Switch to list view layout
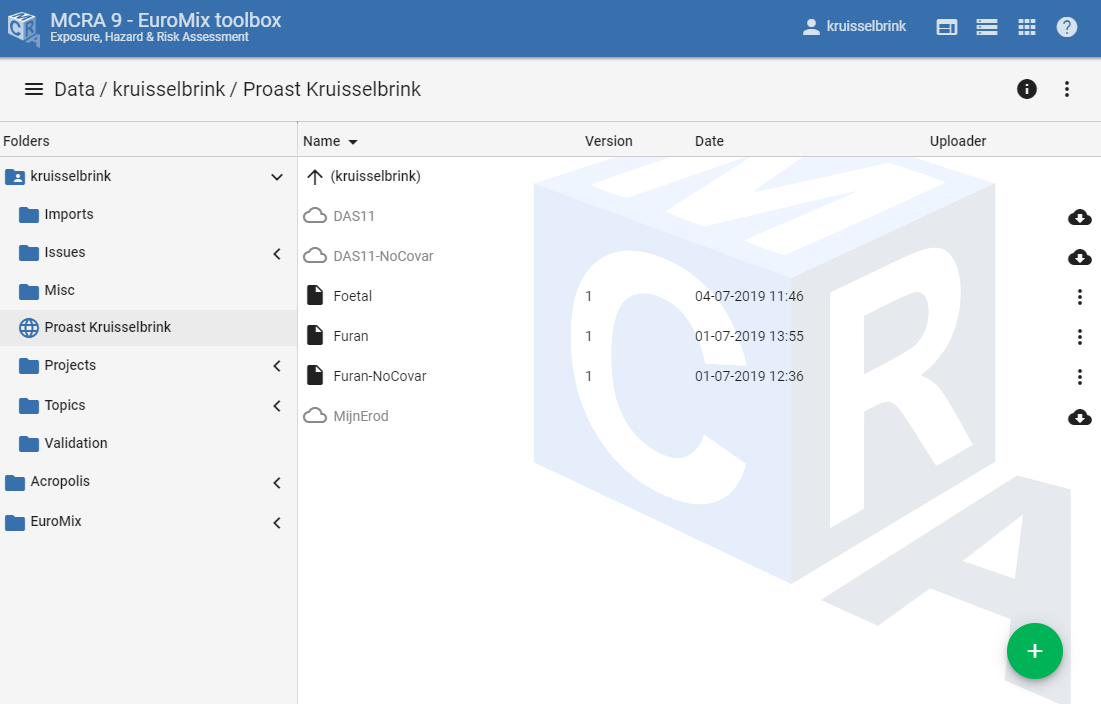 pyautogui.click(x=986, y=27)
